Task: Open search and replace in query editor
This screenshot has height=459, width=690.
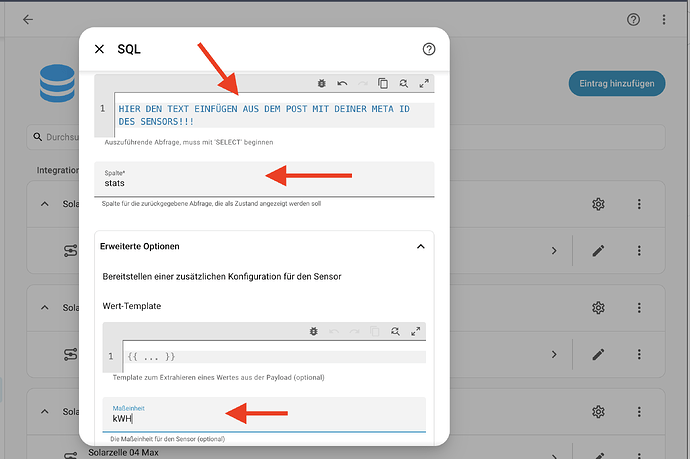Action: click(404, 83)
